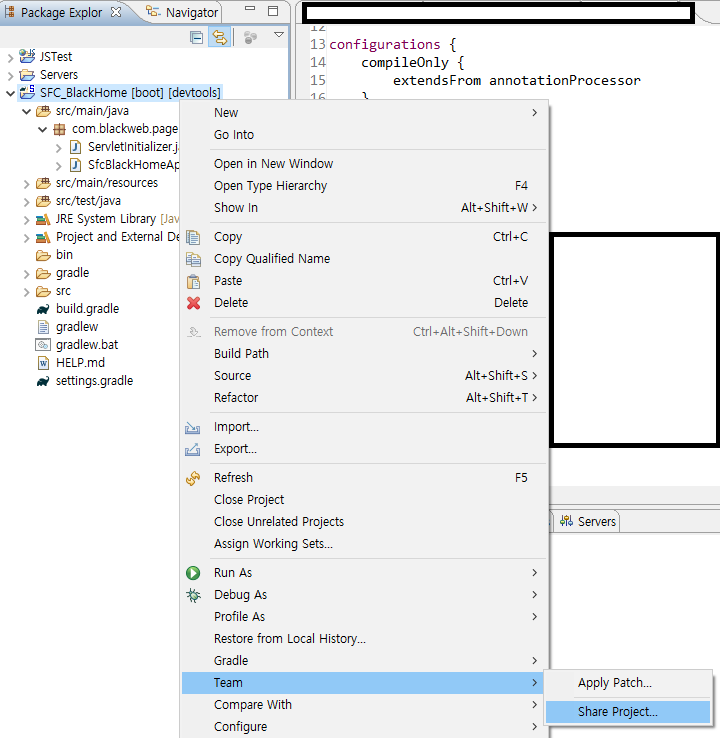Click Refresh in context menu
Image resolution: width=720 pixels, height=738 pixels.
tap(365, 478)
